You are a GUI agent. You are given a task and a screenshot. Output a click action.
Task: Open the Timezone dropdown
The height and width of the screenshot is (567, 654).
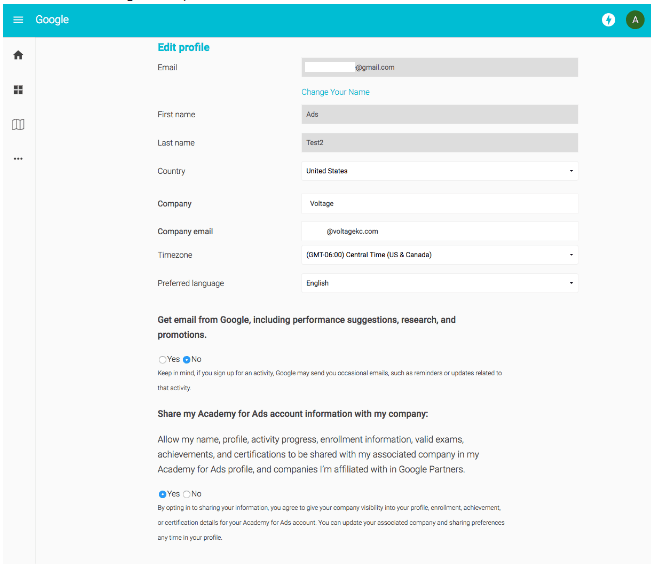pyautogui.click(x=440, y=255)
